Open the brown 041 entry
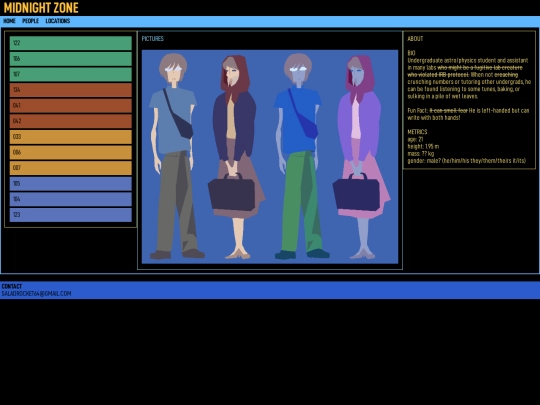The height and width of the screenshot is (405, 540). (71, 105)
